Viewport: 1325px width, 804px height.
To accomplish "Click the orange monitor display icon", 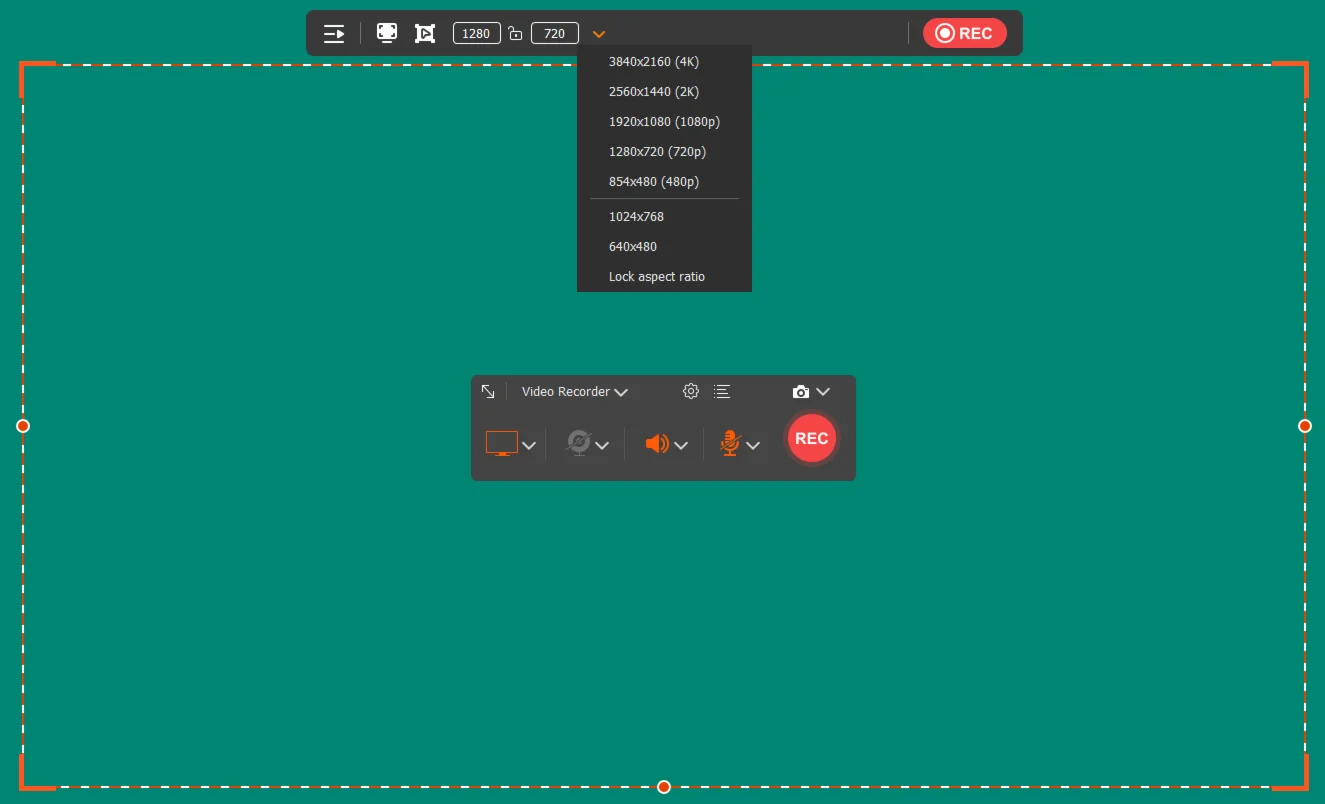I will coord(502,443).
